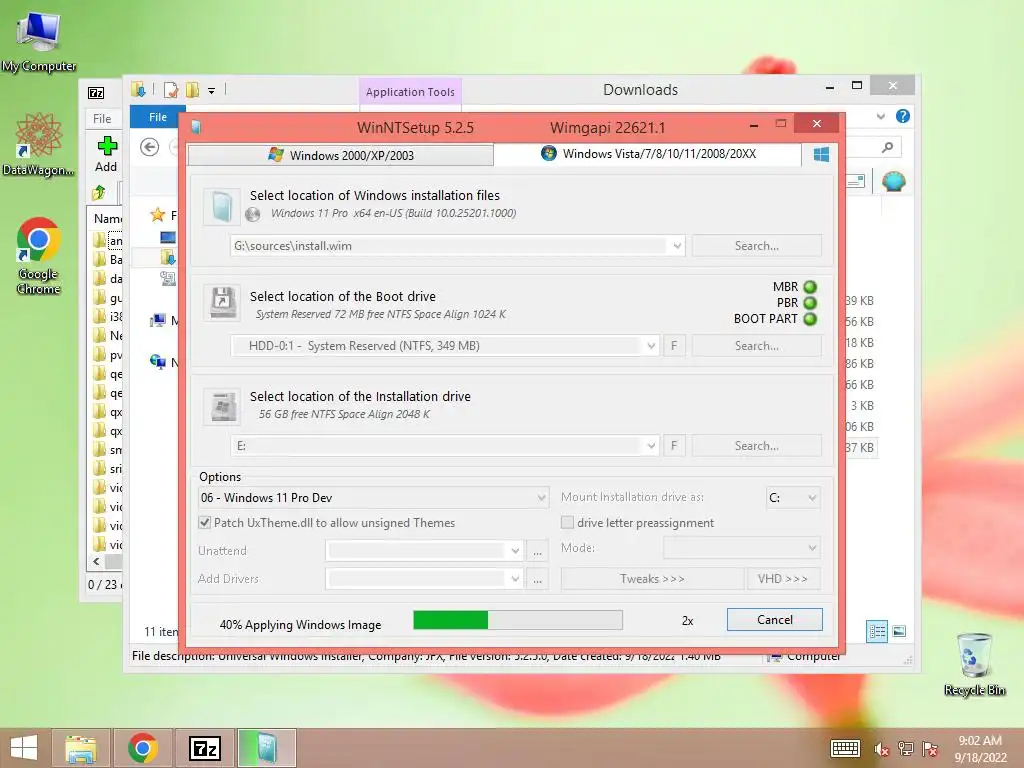The image size is (1024, 768).
Task: Click the 7-Zip Add plus icon
Action: [106, 146]
